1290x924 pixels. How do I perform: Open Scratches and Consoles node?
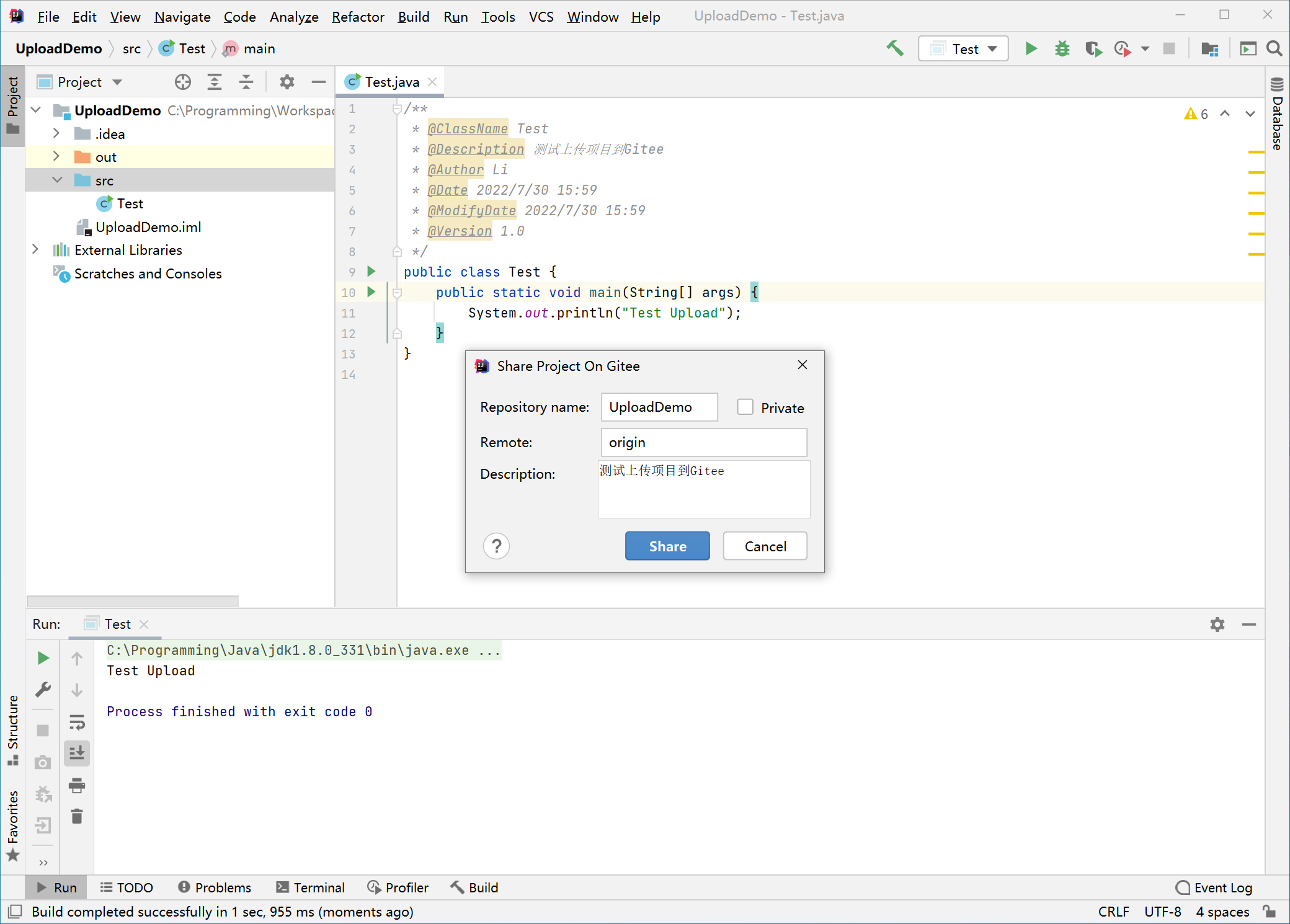148,273
